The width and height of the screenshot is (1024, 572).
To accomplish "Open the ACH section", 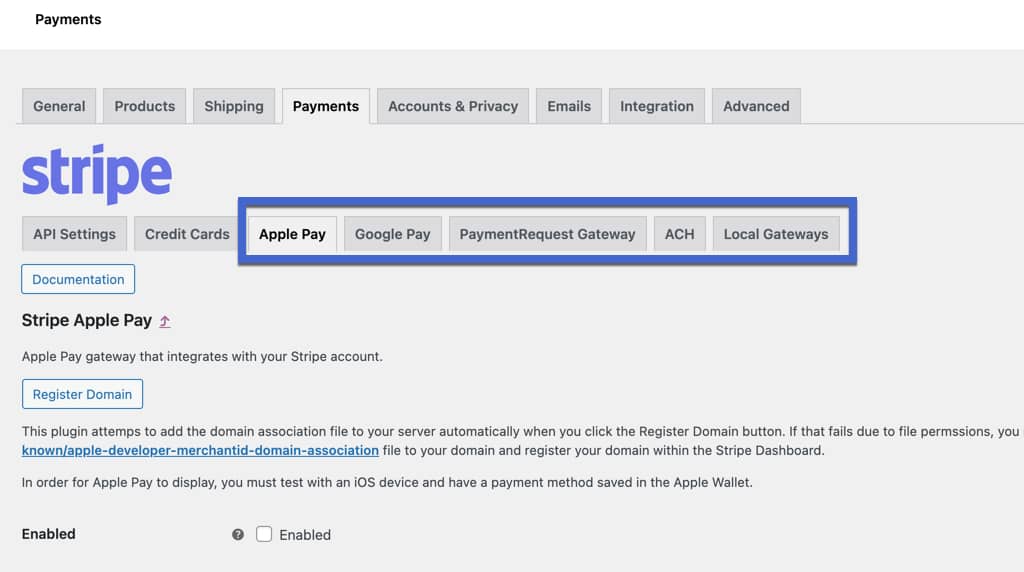I will pos(680,234).
